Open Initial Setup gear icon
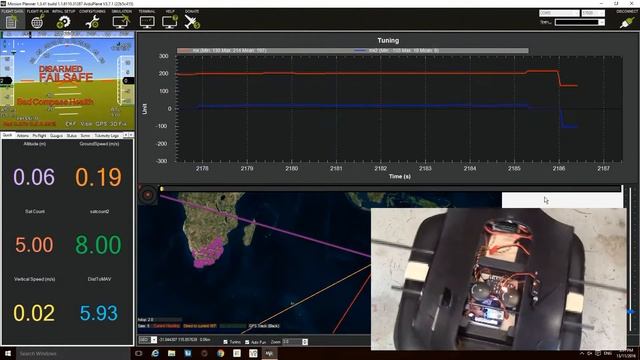This screenshot has width=640, height=360. [x=64, y=22]
